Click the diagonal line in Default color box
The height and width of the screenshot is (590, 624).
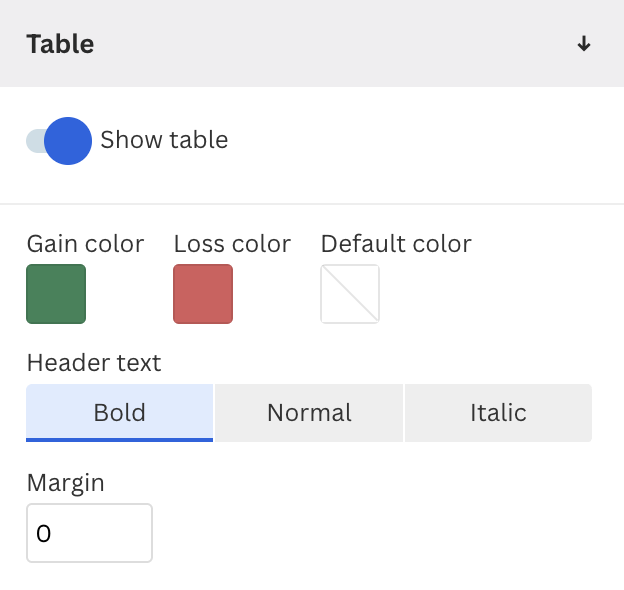point(350,294)
